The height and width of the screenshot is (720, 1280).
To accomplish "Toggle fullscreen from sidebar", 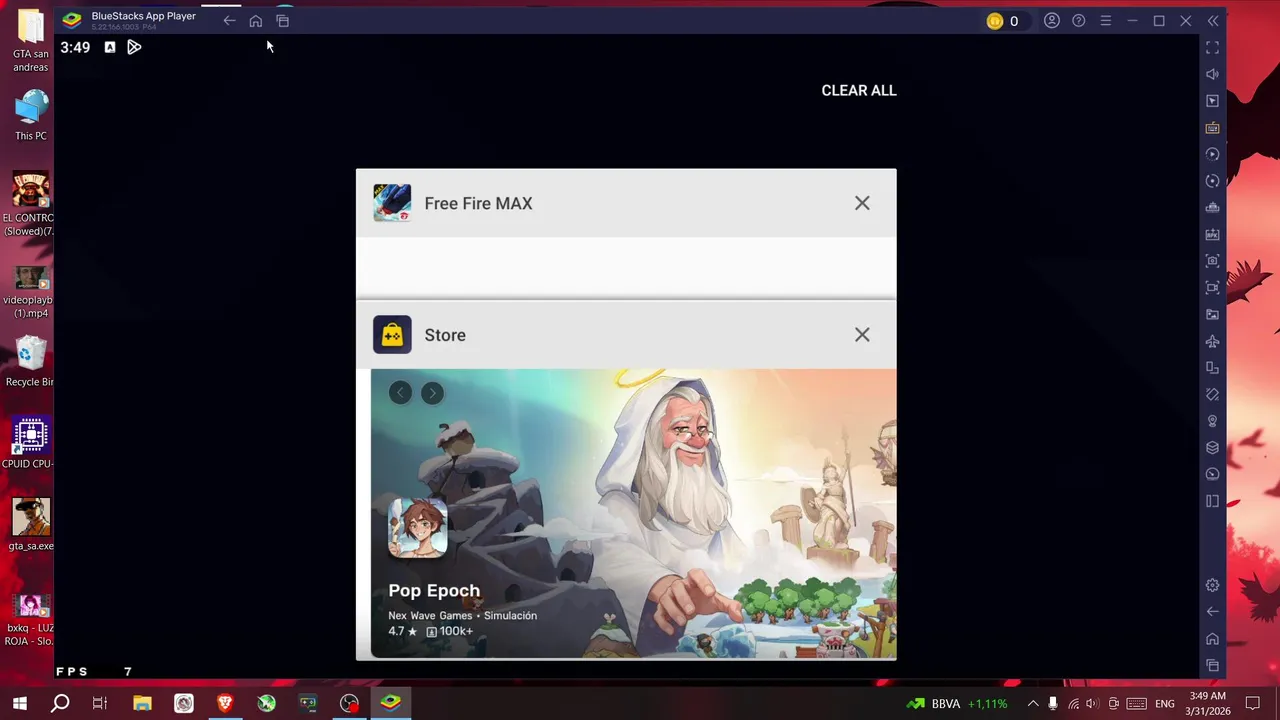I will (1213, 47).
